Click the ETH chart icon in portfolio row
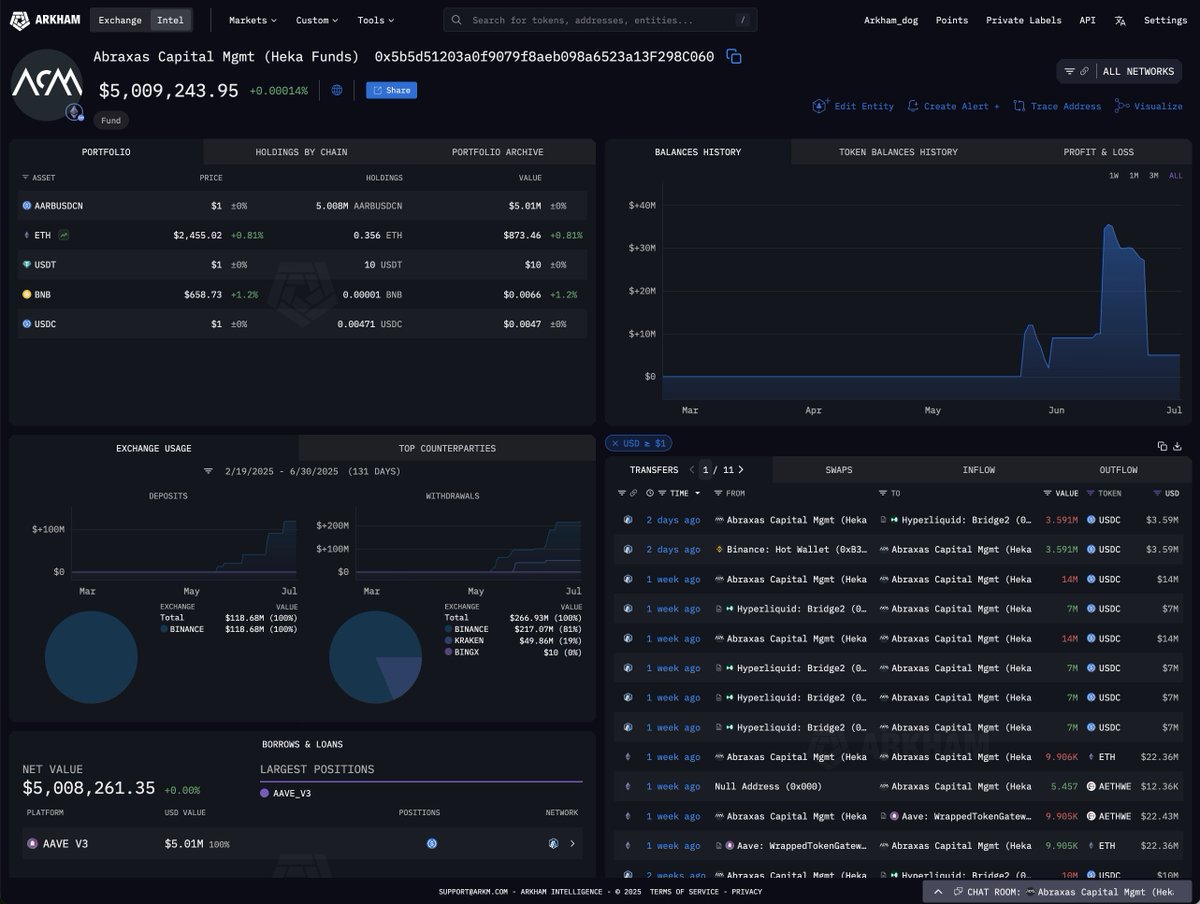The width and height of the screenshot is (1200, 904). [64, 235]
